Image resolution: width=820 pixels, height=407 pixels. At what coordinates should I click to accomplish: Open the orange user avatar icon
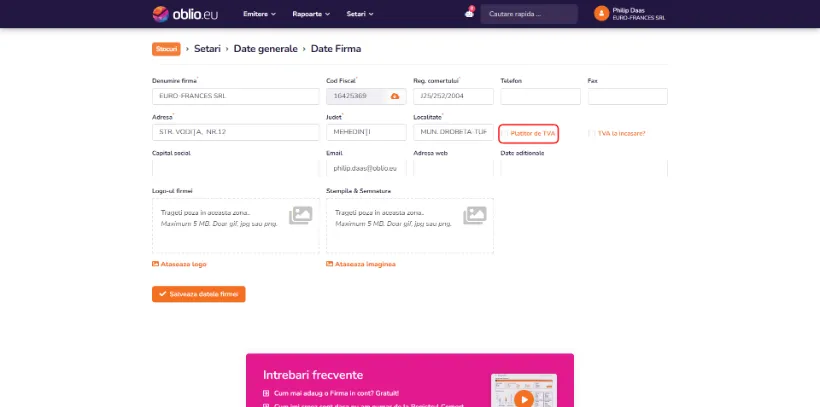601,14
